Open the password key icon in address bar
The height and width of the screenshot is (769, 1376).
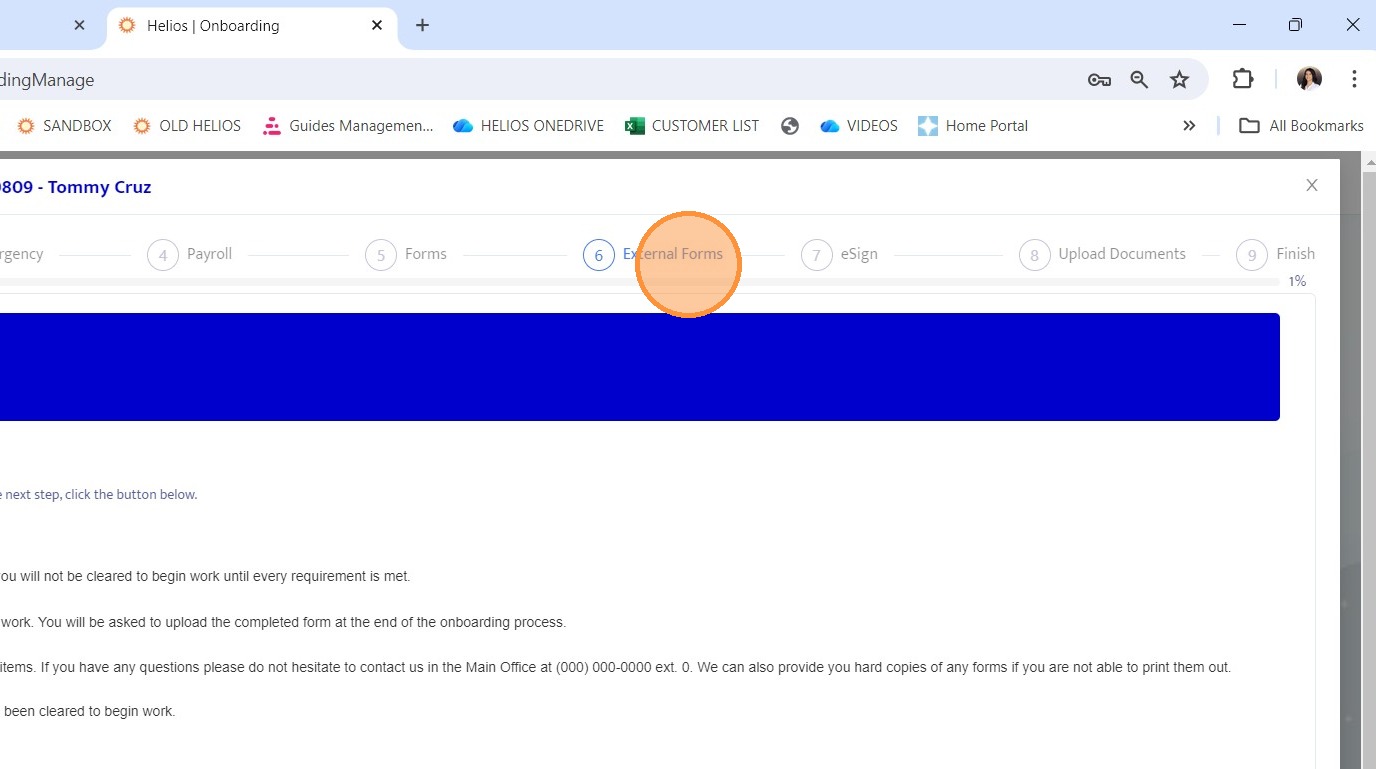(1099, 80)
